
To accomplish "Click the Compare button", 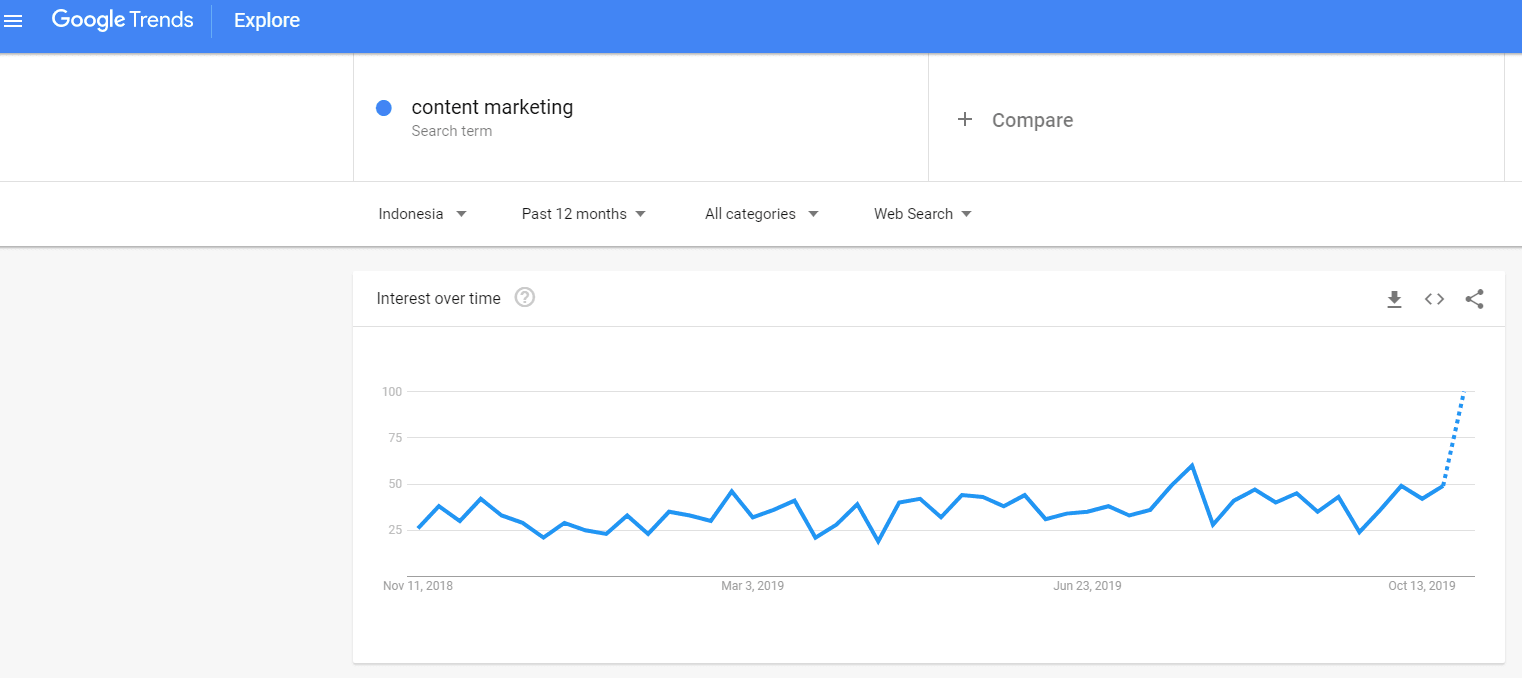I will [x=1032, y=120].
